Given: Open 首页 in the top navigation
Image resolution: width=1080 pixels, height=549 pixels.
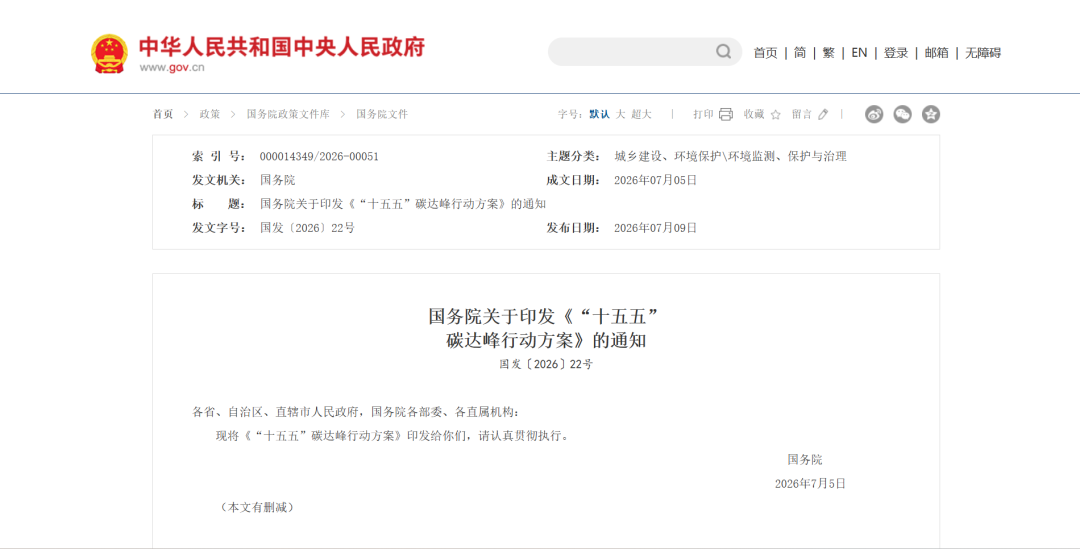Looking at the screenshot, I should click(765, 52).
